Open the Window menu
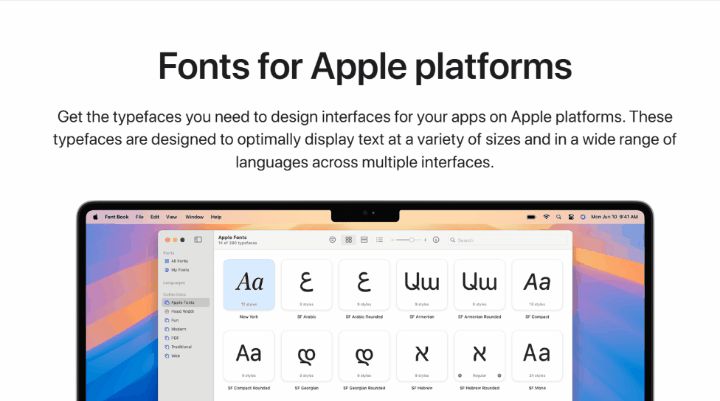Image resolution: width=720 pixels, height=401 pixels. (x=195, y=217)
